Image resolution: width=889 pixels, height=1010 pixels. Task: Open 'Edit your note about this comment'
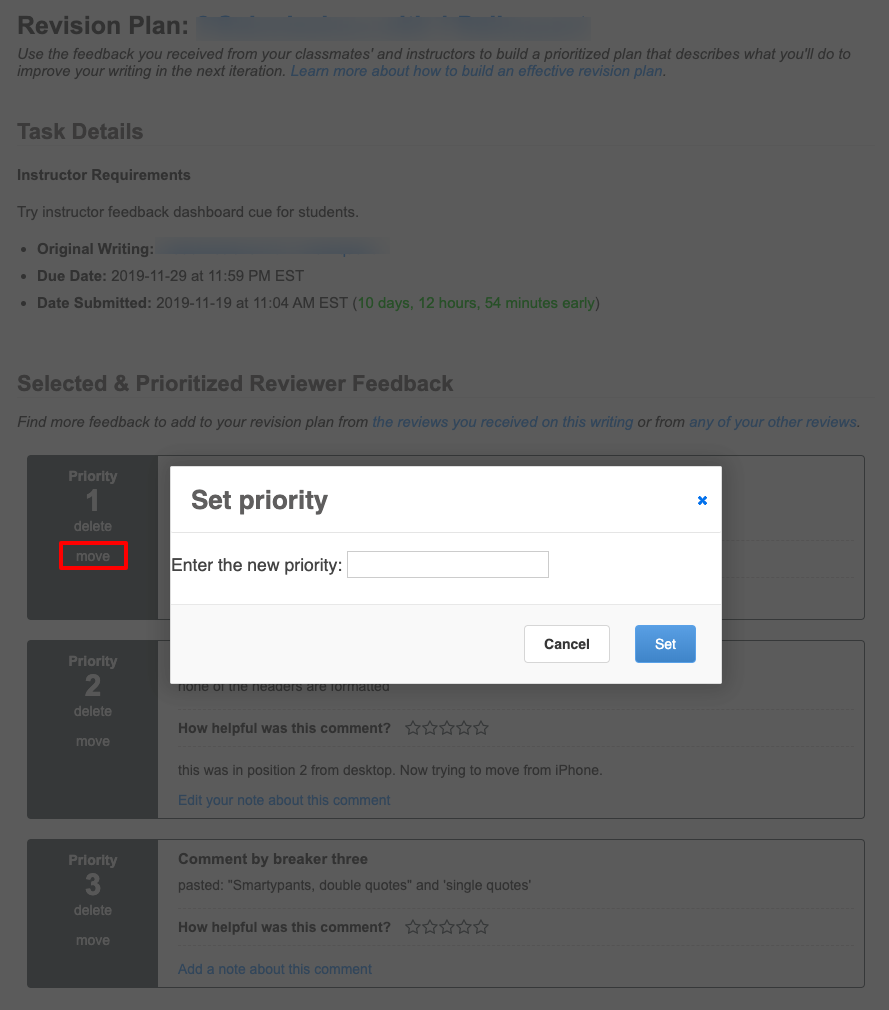pyautogui.click(x=284, y=800)
